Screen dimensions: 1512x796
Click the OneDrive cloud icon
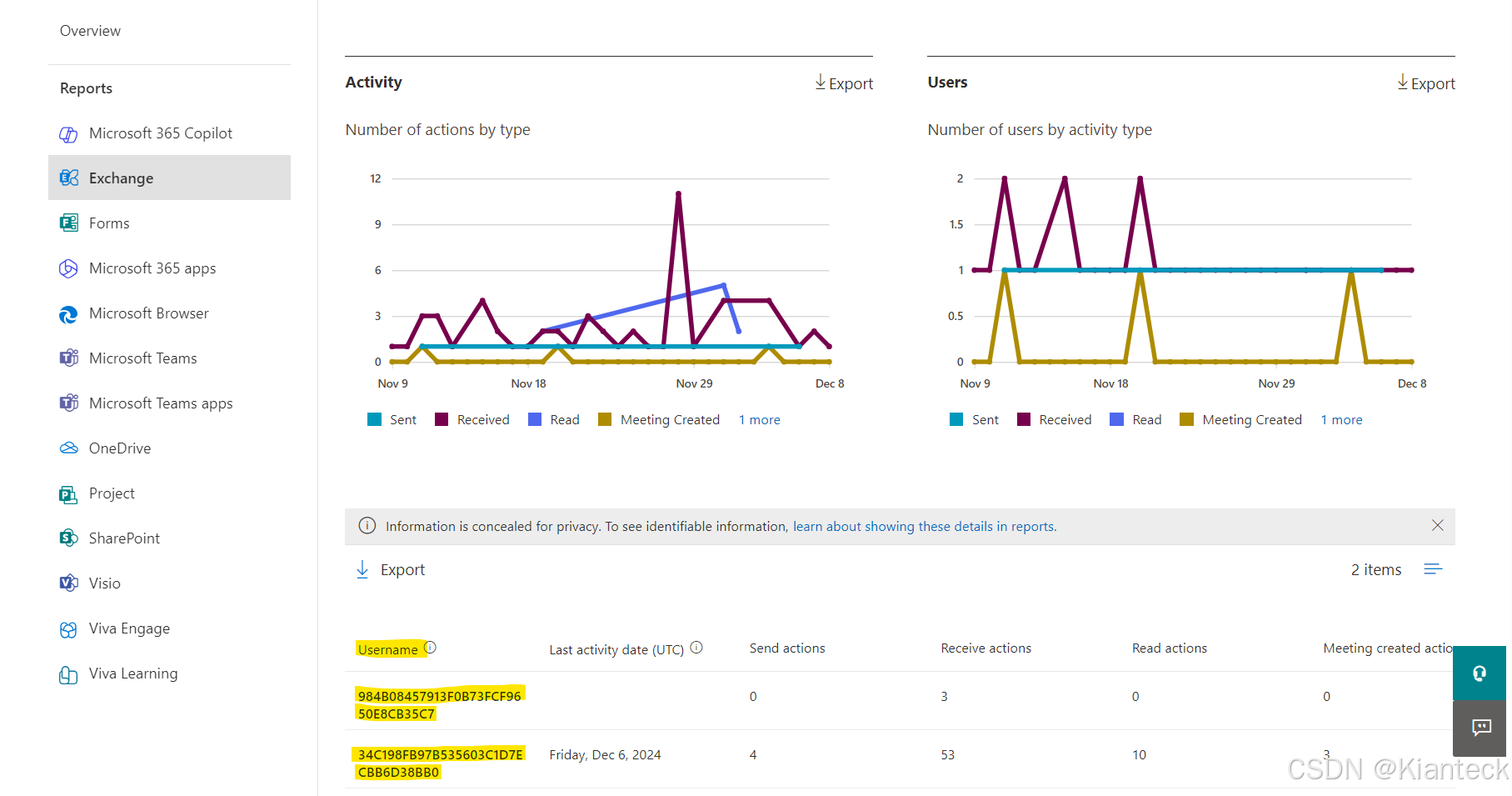pyautogui.click(x=68, y=448)
